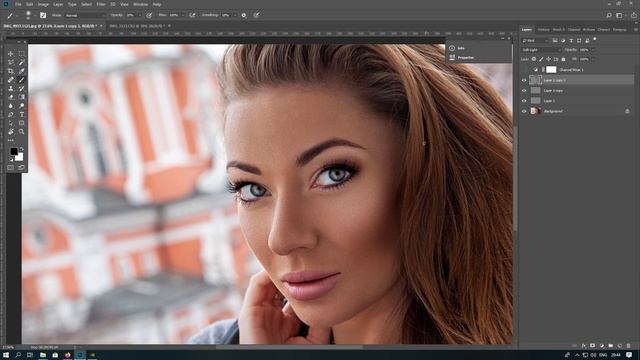Viewport: 640px width, 360px height.
Task: Open the Filter menu
Action: pyautogui.click(x=101, y=4)
